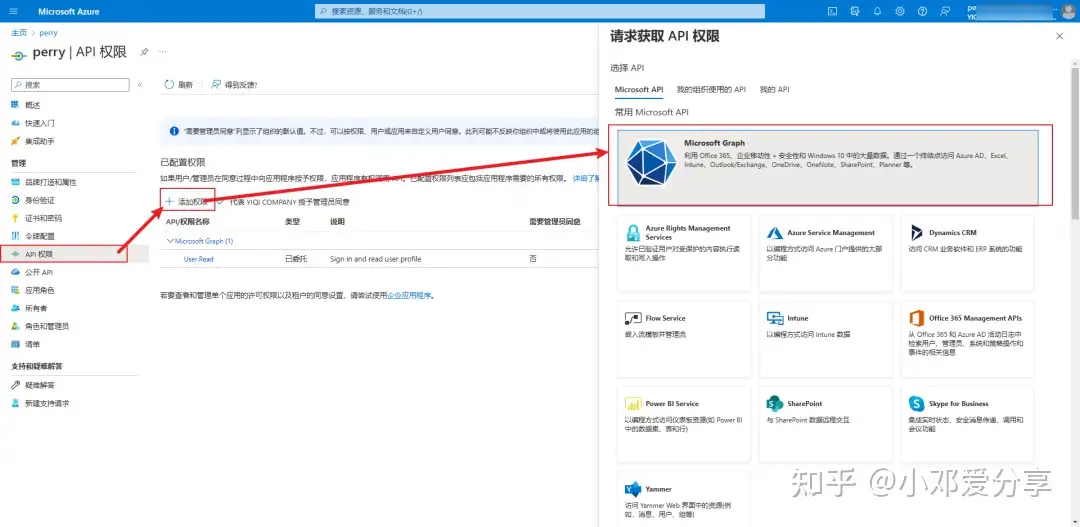Close the 请求获取 API 权限 panel

click(1059, 37)
